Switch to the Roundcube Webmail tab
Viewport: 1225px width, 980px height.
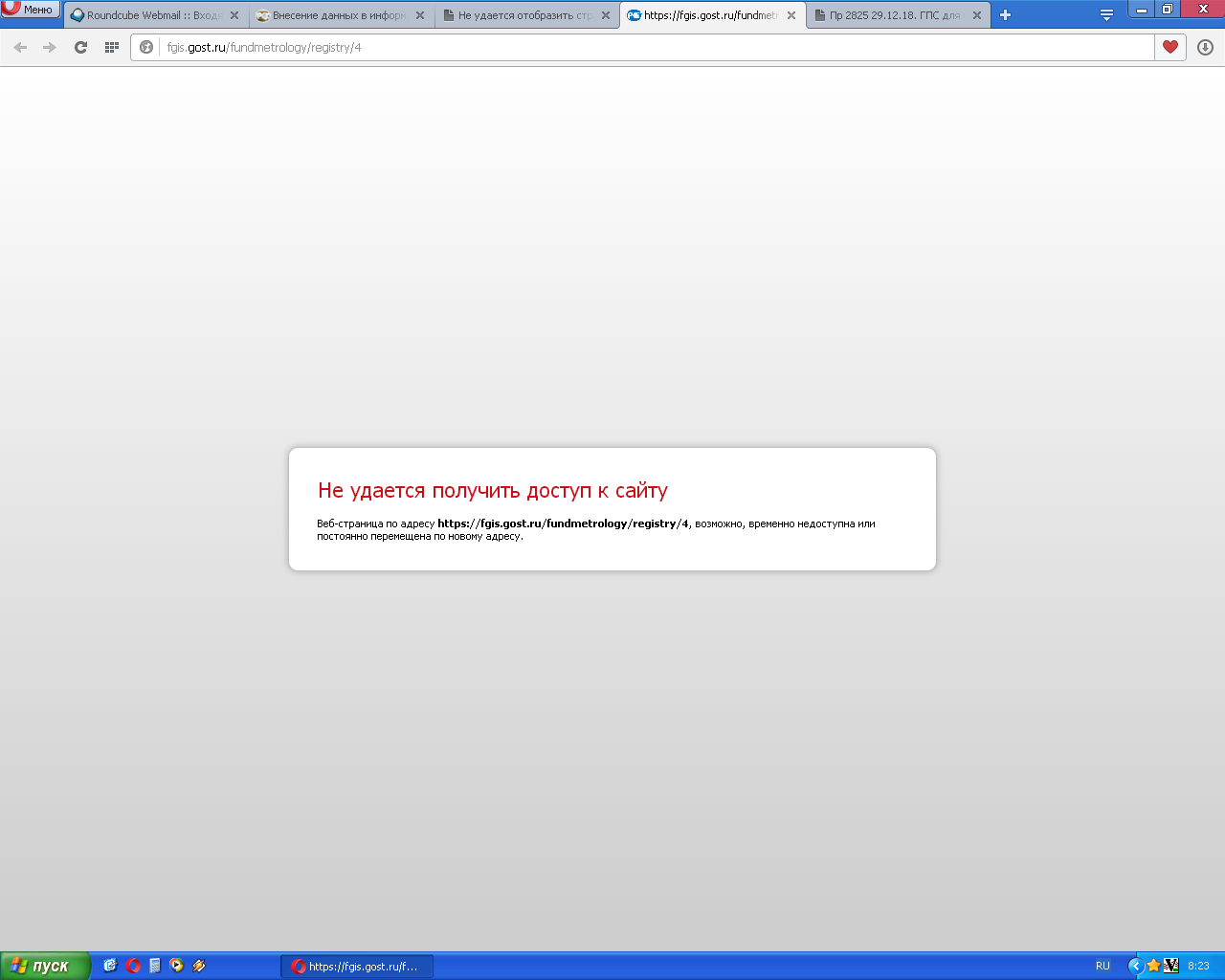148,15
